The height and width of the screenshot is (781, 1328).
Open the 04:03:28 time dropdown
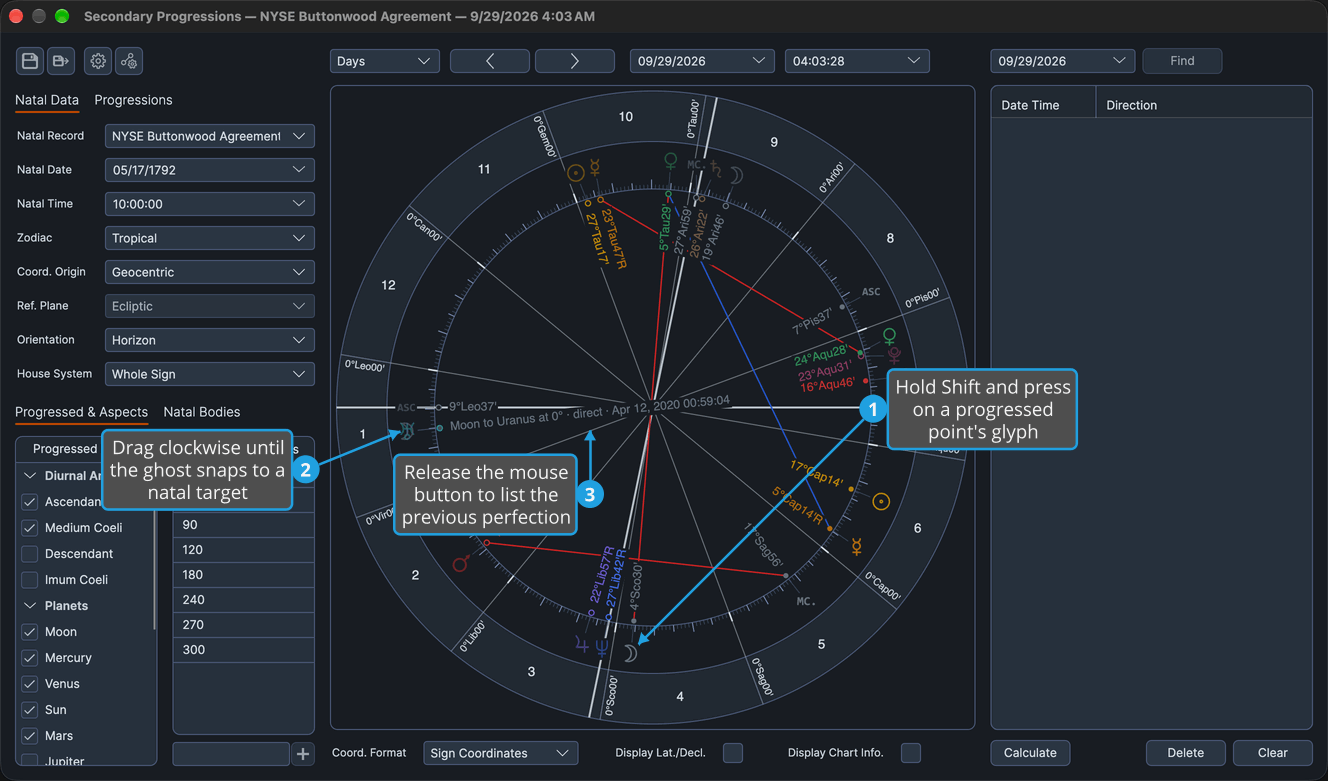857,61
